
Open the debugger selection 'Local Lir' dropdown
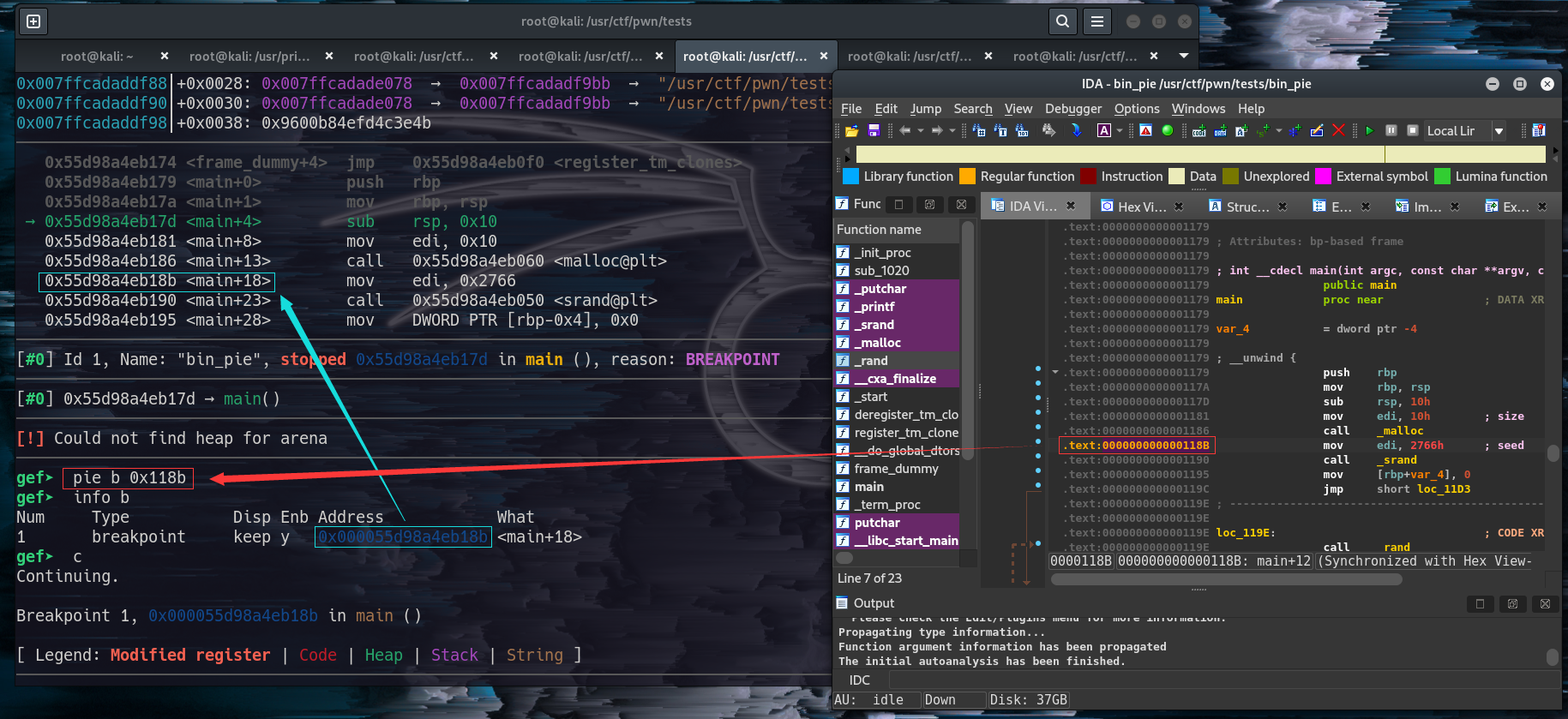coord(1499,131)
